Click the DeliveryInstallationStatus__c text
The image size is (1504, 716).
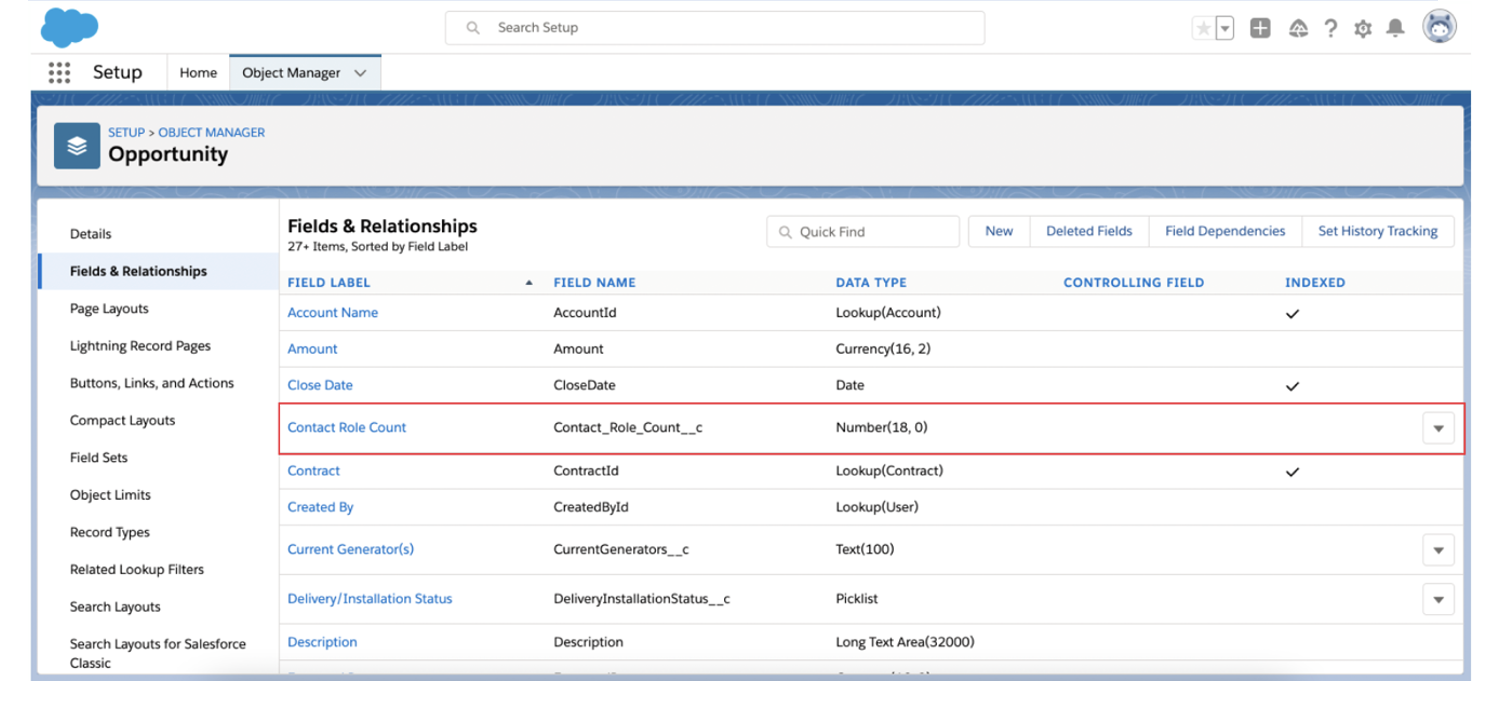click(642, 599)
